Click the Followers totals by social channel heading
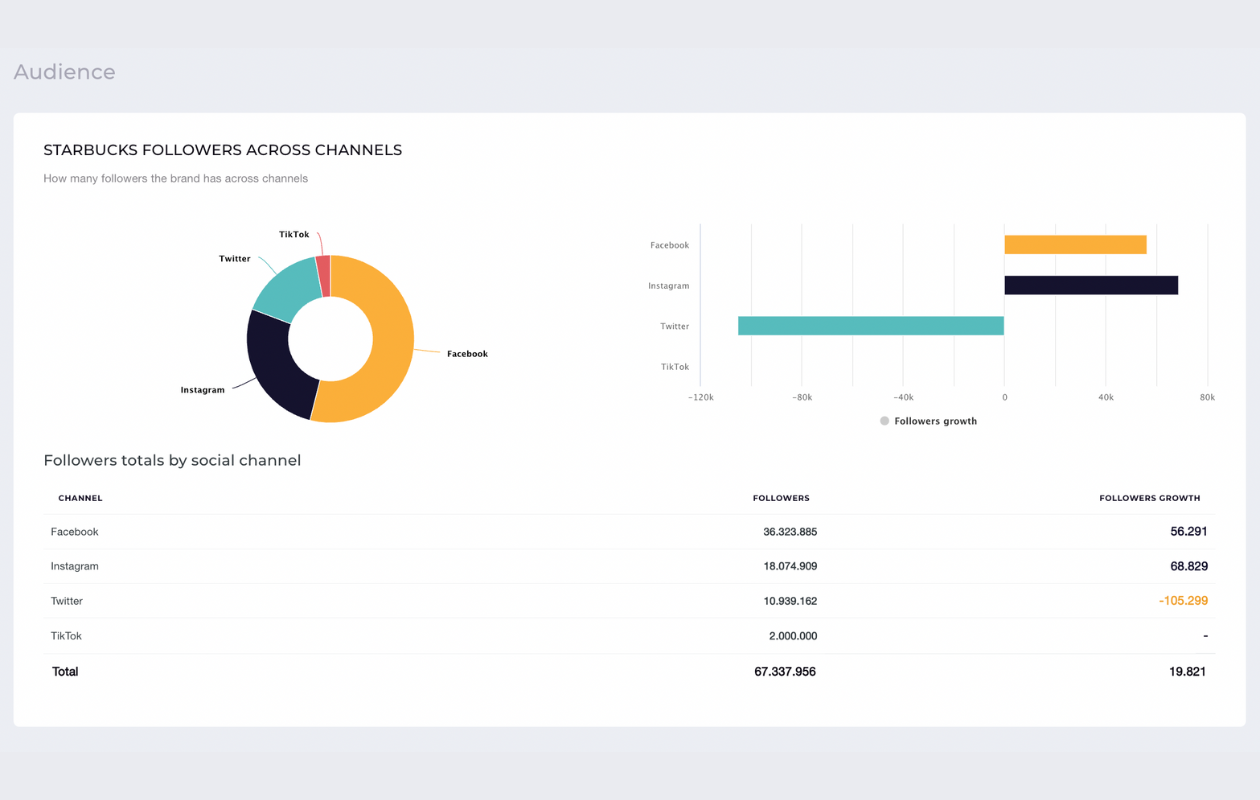This screenshot has height=800, width=1260. (x=172, y=461)
